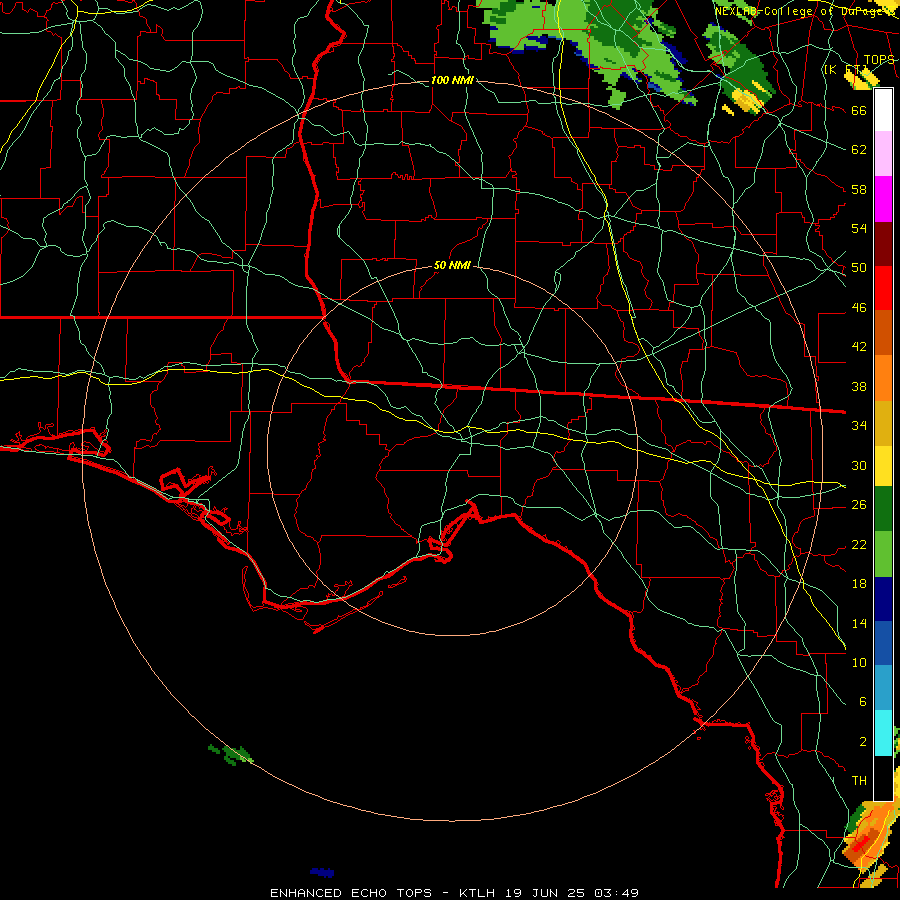Click the "50 NMI" range ring label

point(452,265)
